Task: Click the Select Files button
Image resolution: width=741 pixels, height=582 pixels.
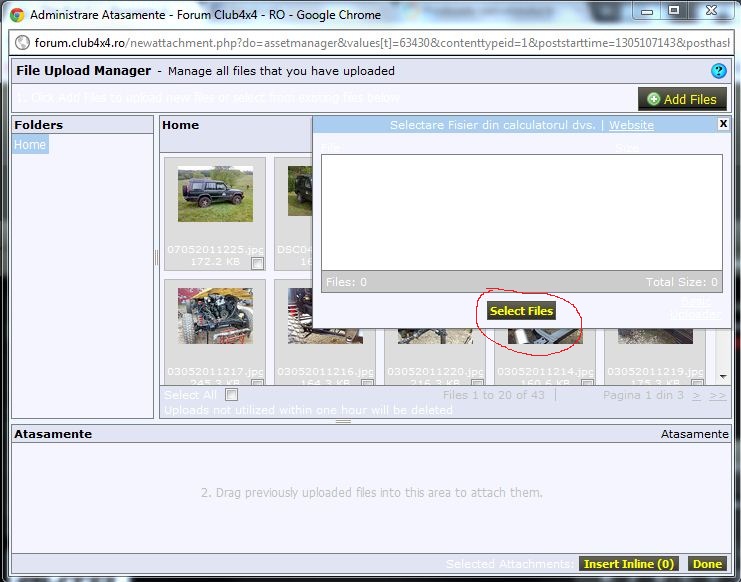Action: tap(521, 311)
